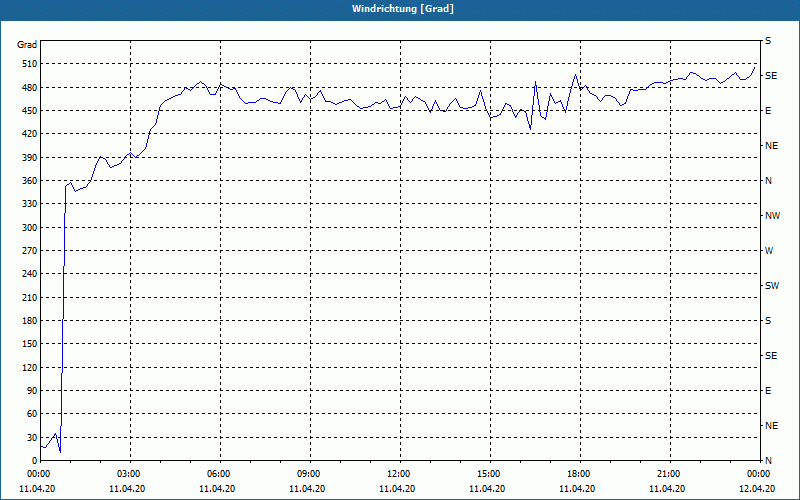Screen dimensions: 800x500
Task: Pick the 180 y-axis label
Action: tap(30, 321)
